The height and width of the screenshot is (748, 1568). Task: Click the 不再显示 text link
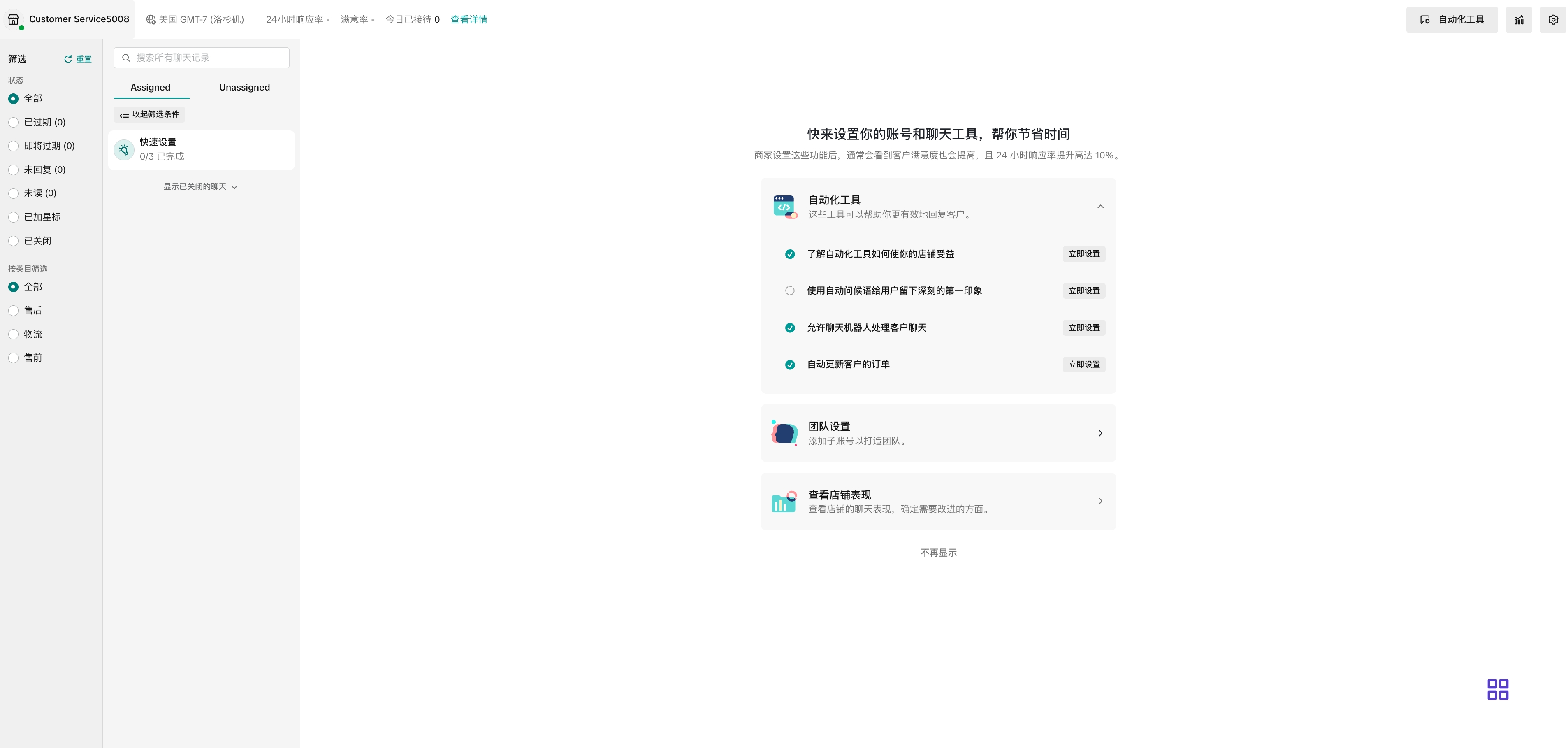click(938, 553)
